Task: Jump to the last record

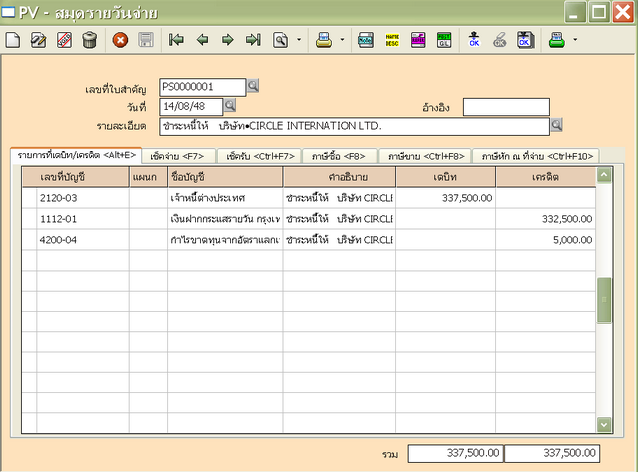Action: pos(253,41)
